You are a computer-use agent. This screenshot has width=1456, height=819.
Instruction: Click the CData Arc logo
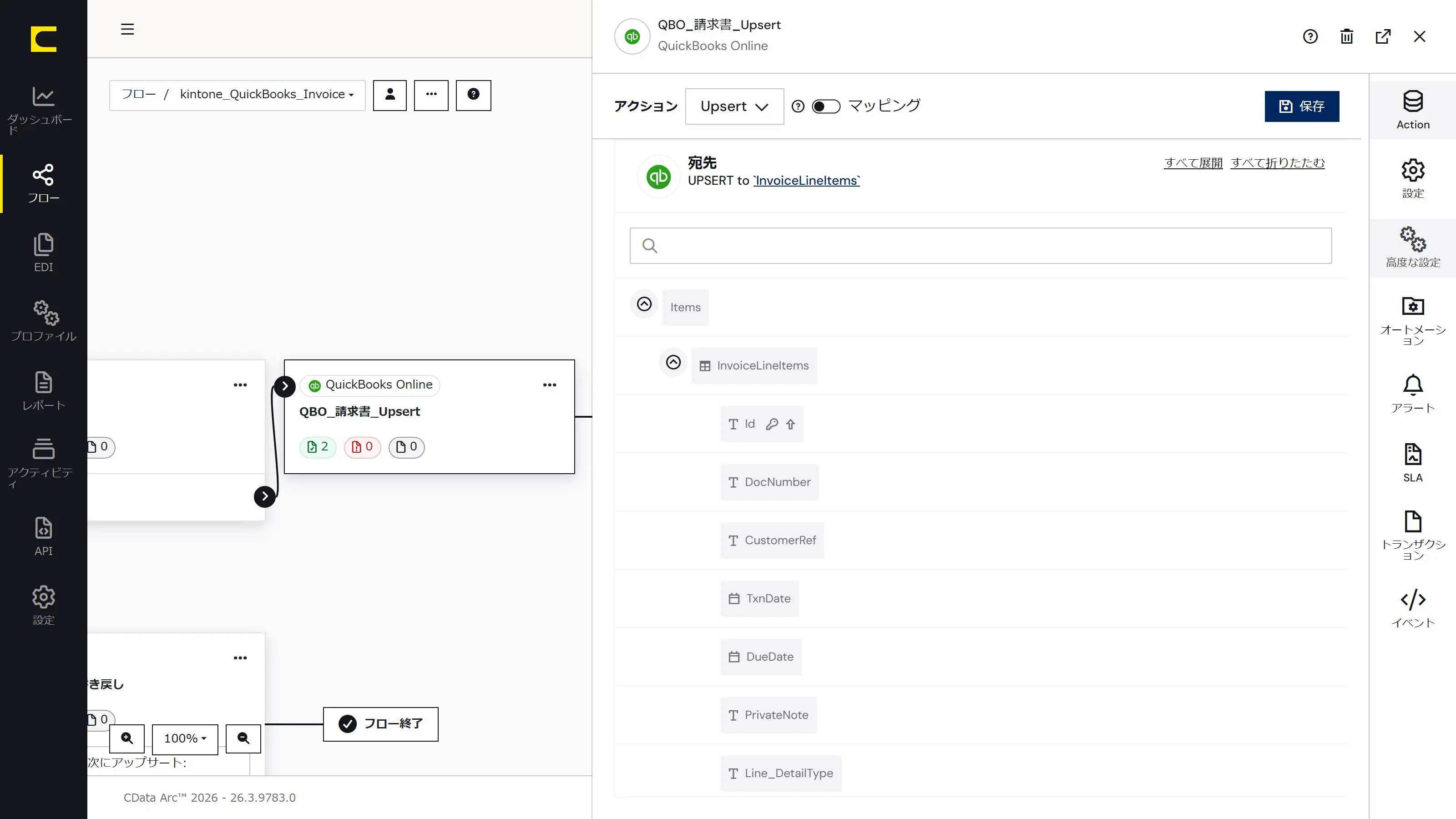[44, 38]
